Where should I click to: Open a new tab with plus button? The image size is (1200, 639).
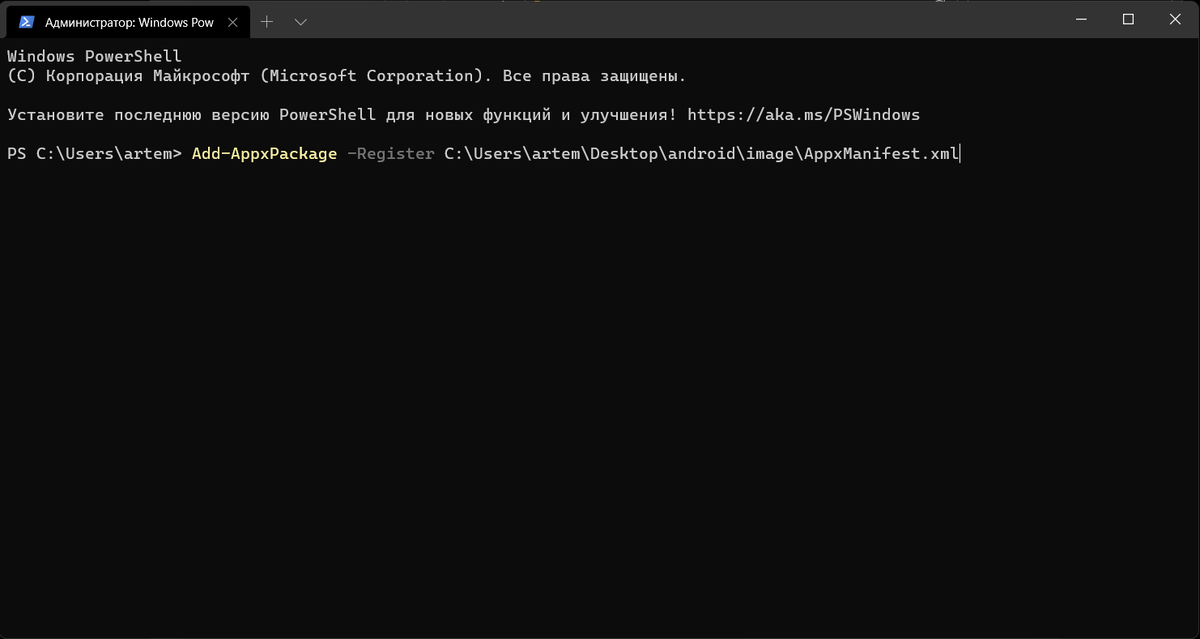pyautogui.click(x=267, y=21)
